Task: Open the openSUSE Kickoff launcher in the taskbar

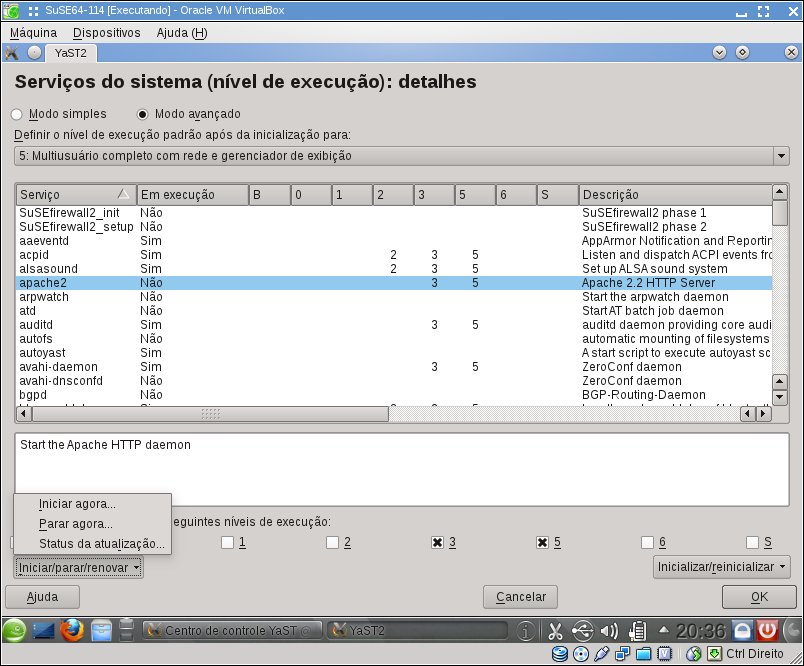Action: click(14, 630)
